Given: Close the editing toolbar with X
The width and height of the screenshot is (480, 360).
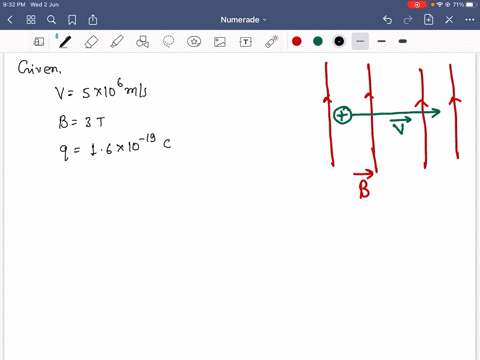Looking at the screenshot, I should (449, 20).
